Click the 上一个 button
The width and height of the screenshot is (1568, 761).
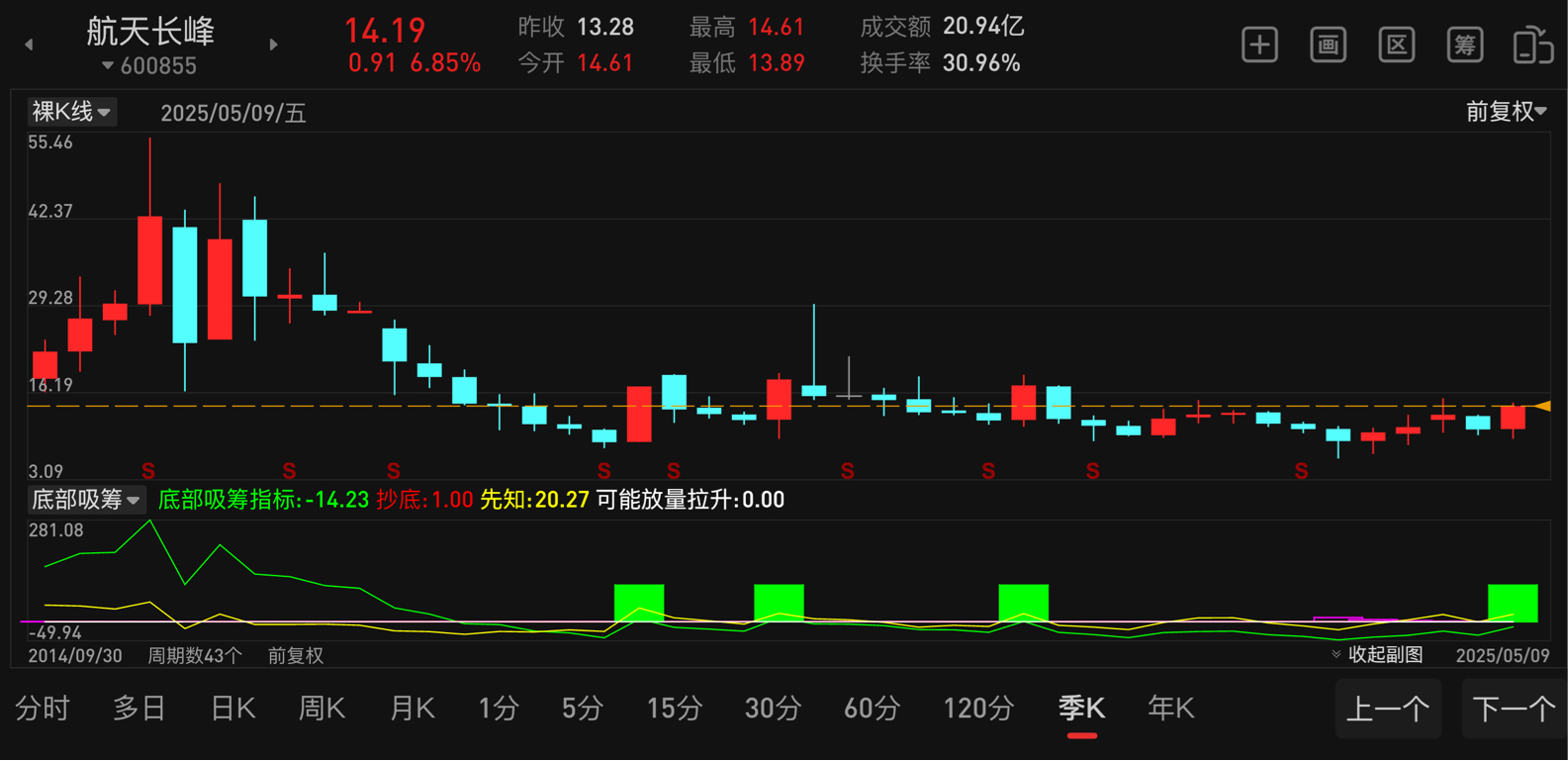pyautogui.click(x=1388, y=709)
